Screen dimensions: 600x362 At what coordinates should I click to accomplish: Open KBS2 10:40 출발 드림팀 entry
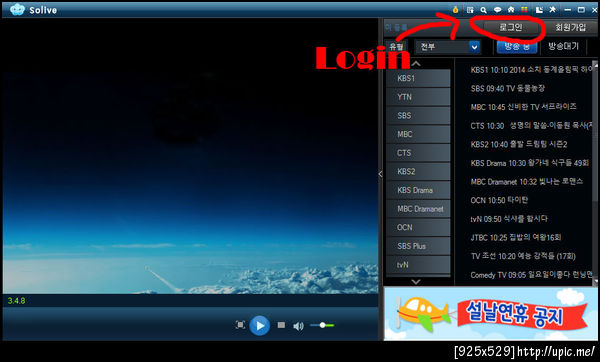(x=518, y=144)
